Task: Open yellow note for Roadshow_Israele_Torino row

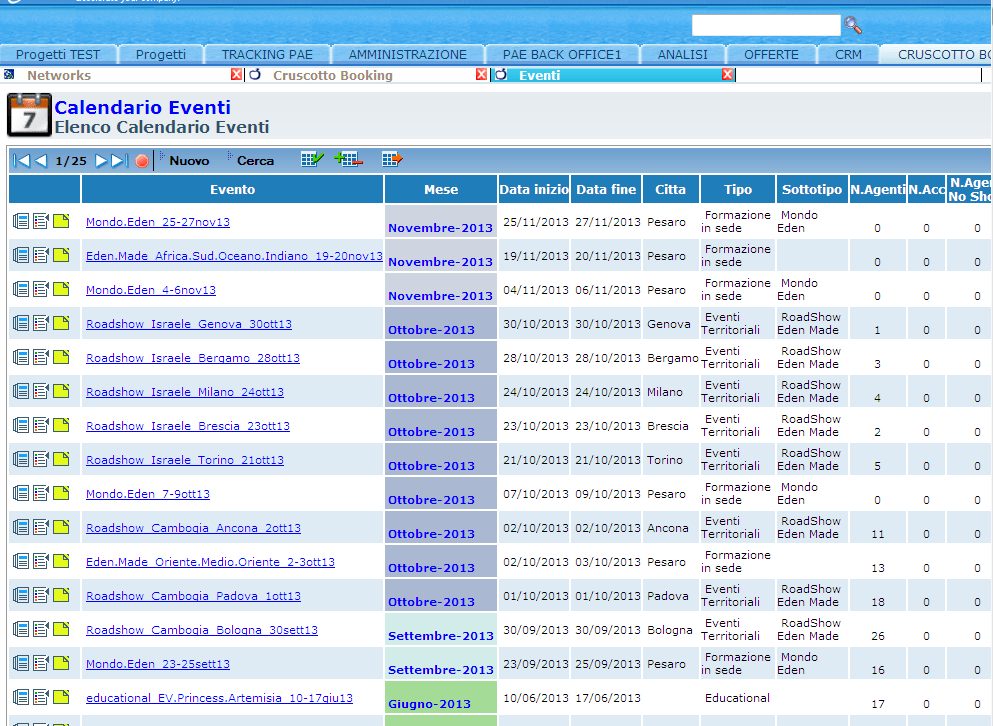Action: pos(61,459)
